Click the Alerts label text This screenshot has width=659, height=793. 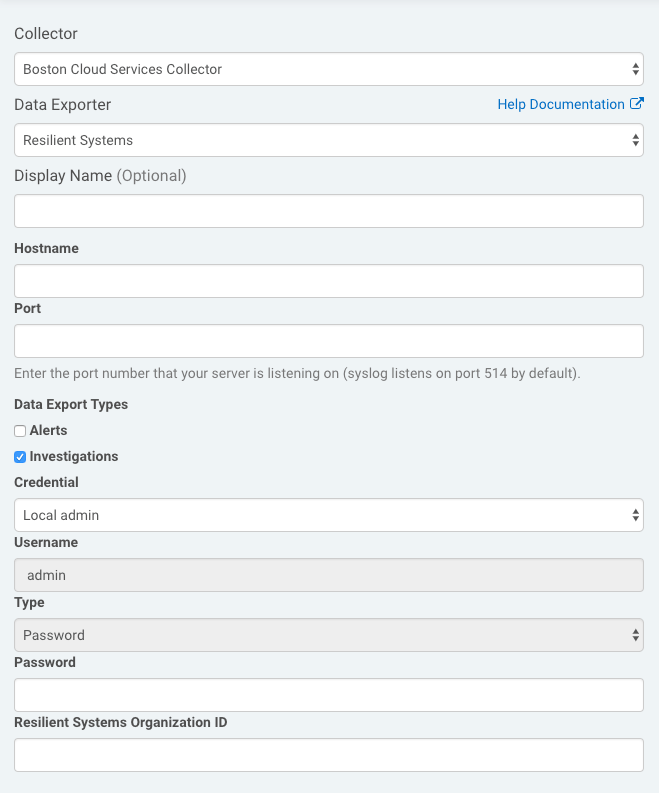point(49,430)
